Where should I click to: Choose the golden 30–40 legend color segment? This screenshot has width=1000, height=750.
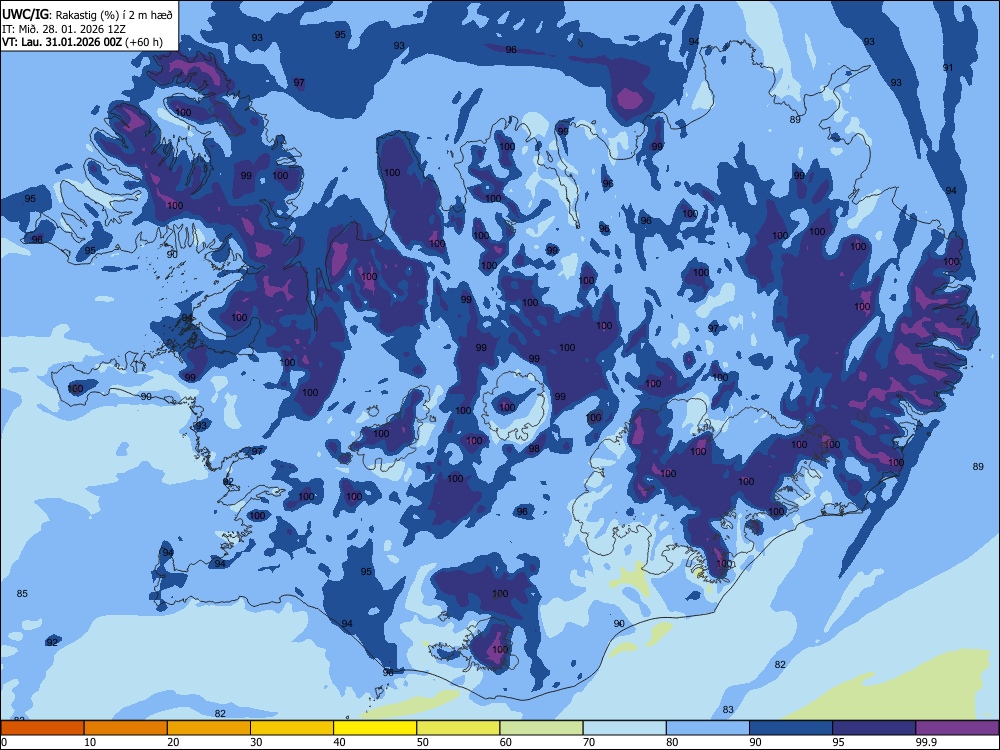tap(292, 728)
